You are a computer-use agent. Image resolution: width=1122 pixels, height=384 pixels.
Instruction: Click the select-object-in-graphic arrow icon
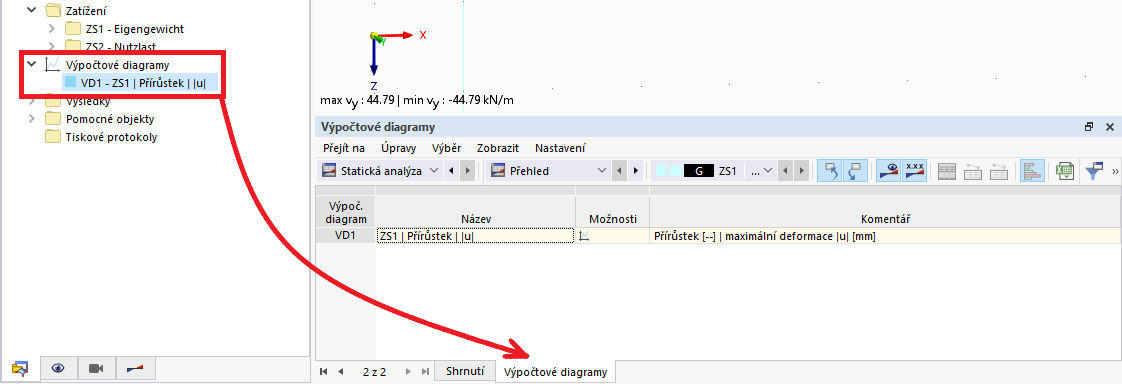pyautogui.click(x=829, y=171)
